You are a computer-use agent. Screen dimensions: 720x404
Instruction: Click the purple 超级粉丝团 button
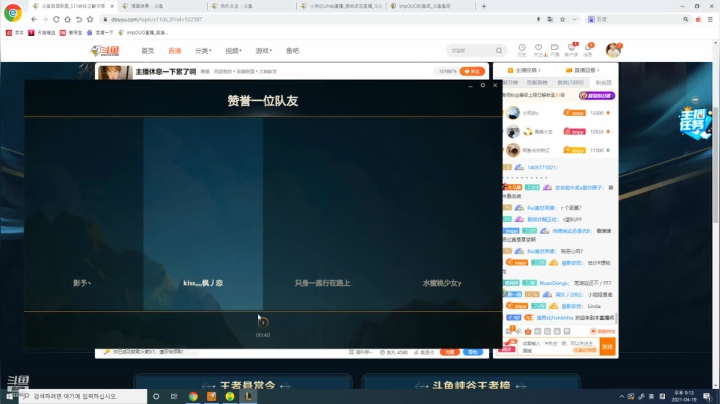[596, 95]
